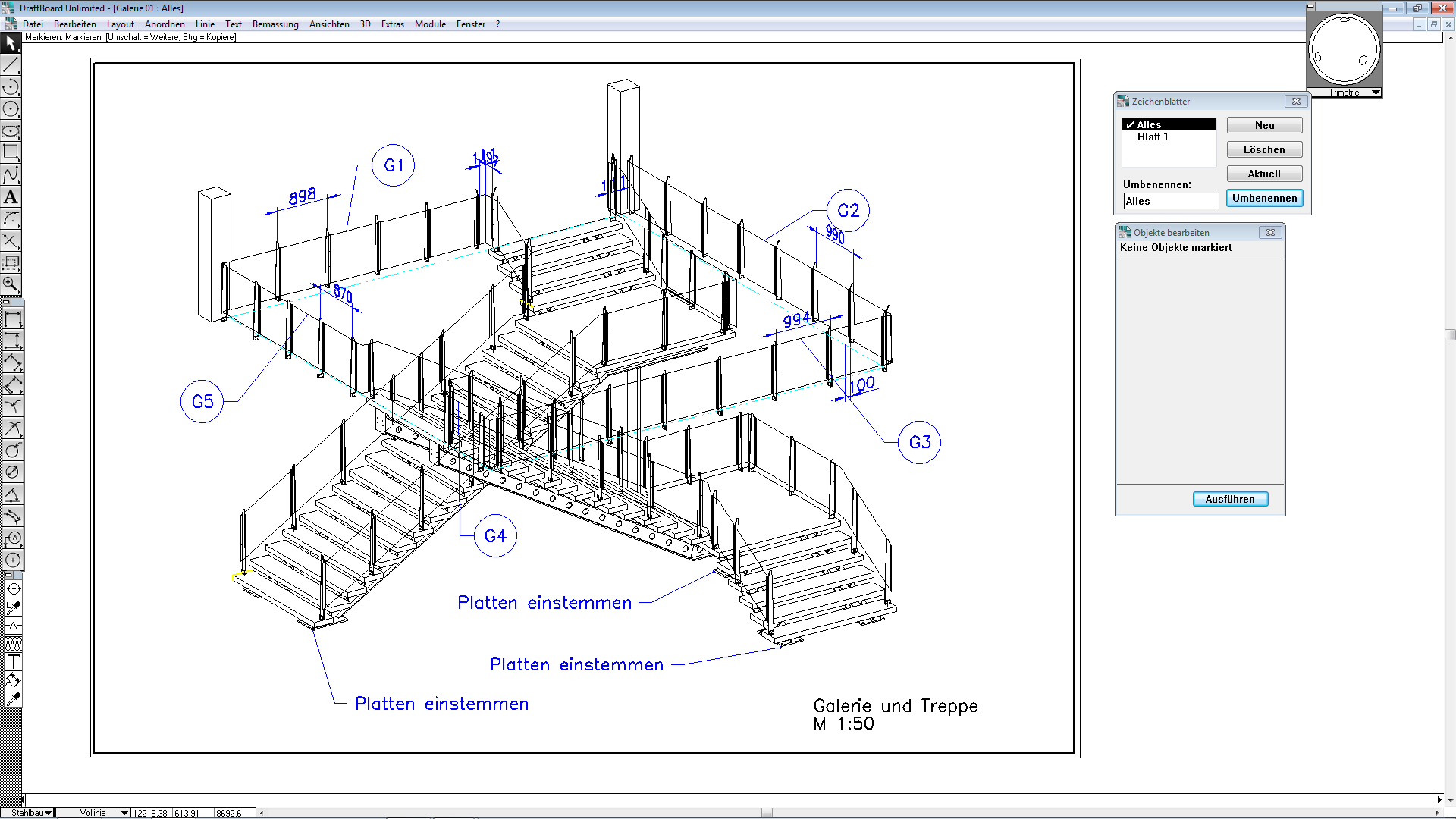This screenshot has width=1456, height=819.
Task: Open the Stahlbau layer dropdown
Action: (x=49, y=813)
